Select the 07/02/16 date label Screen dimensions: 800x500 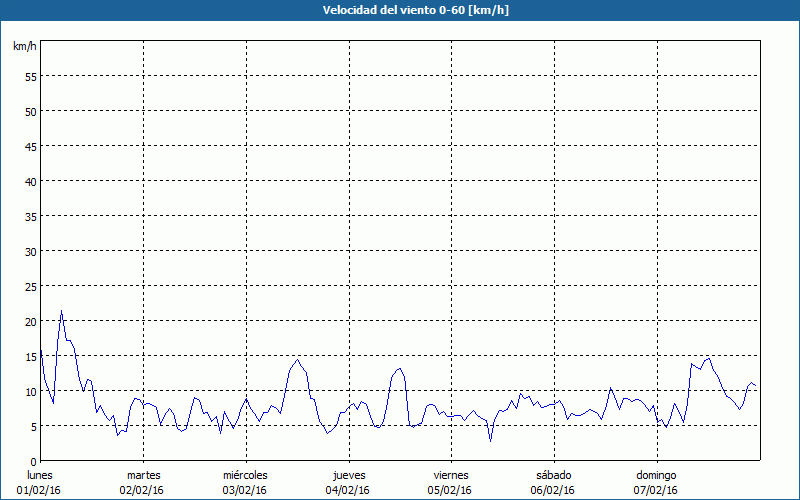coord(656,490)
